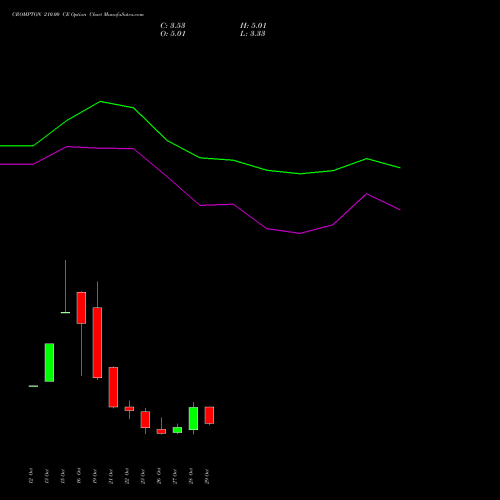Viewport: 500px width, 500px height.
Task: Click the '13 Oct' date axis label
Action: pos(47,476)
